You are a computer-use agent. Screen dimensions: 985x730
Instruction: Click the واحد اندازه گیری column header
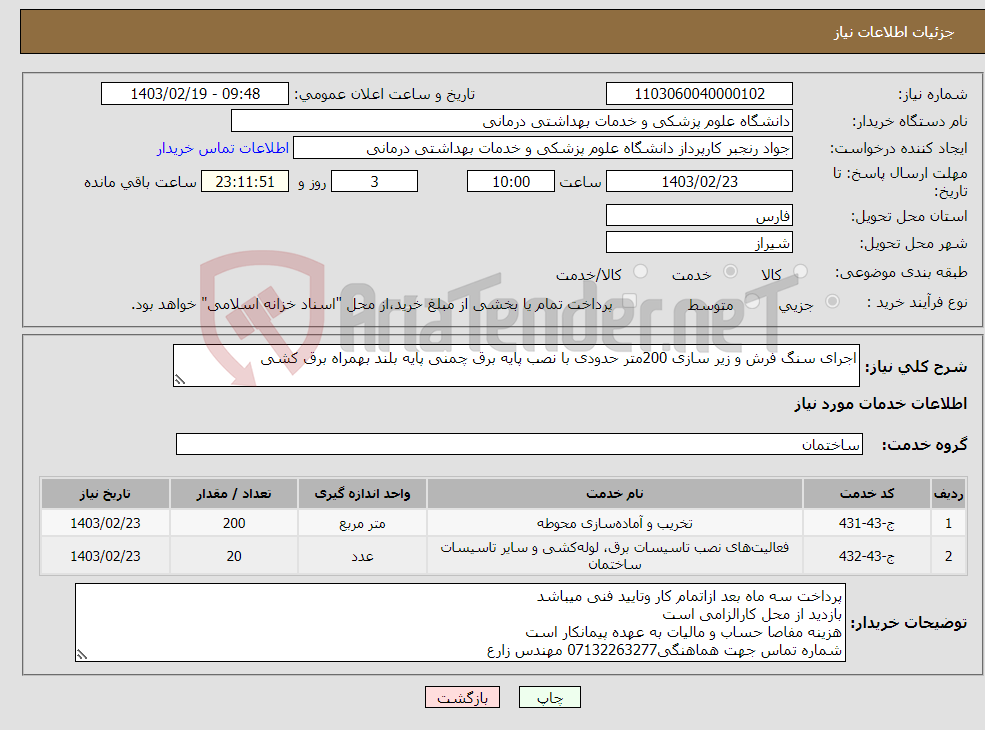tap(362, 494)
